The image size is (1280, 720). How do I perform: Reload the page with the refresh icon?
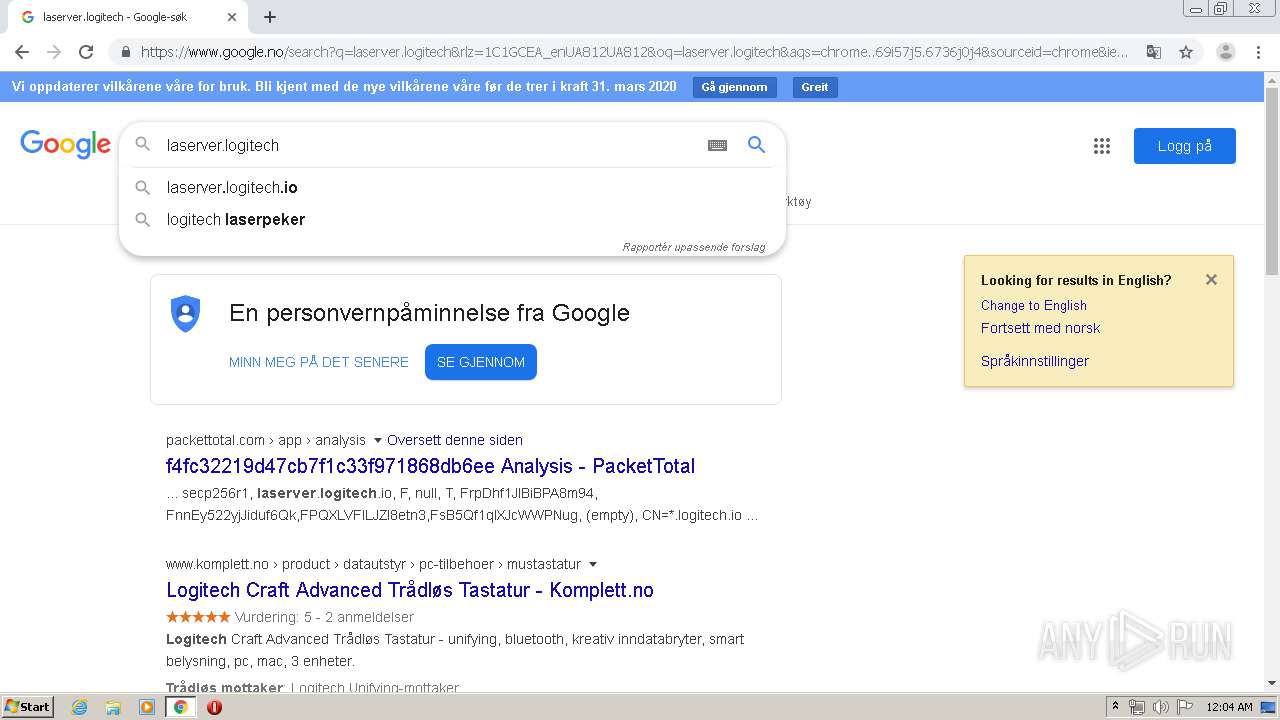click(86, 52)
